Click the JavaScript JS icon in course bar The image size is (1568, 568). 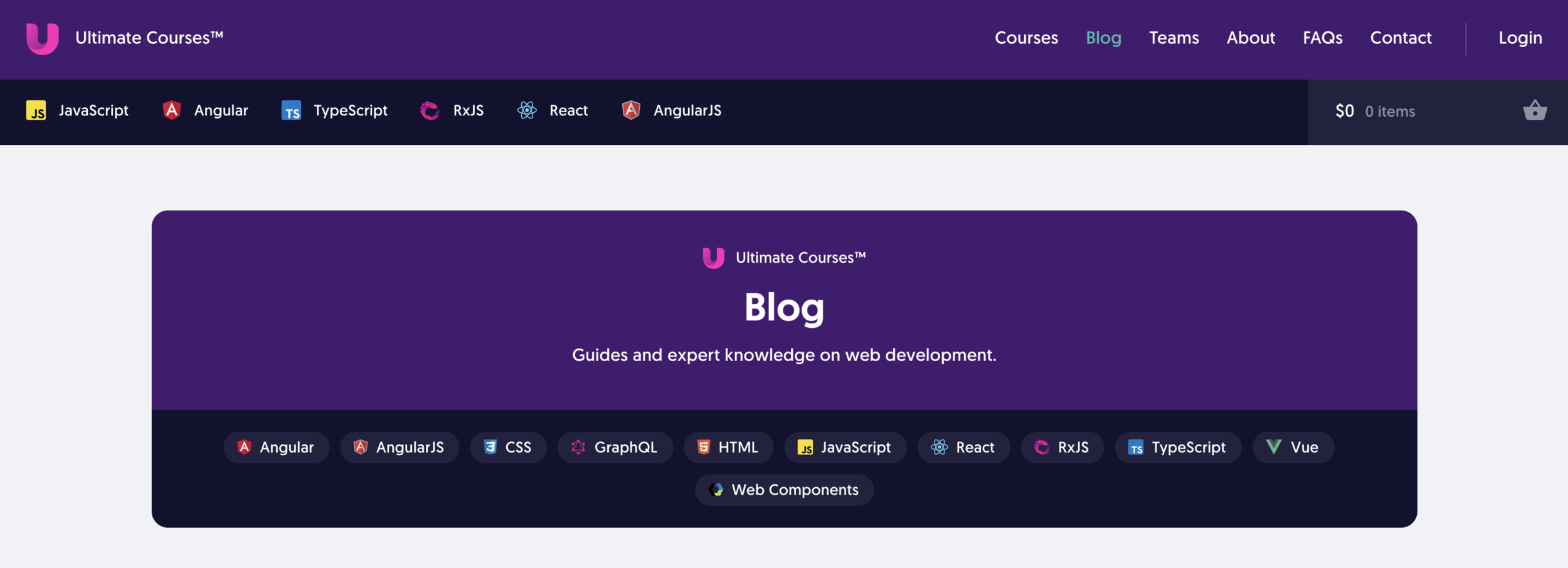point(36,110)
